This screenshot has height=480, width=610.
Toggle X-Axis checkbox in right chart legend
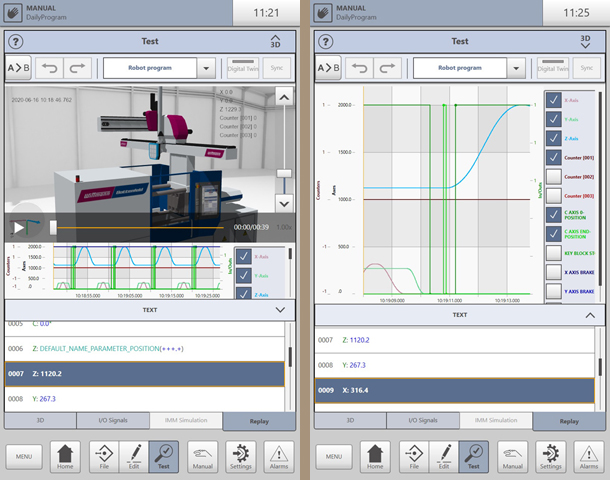[x=554, y=100]
